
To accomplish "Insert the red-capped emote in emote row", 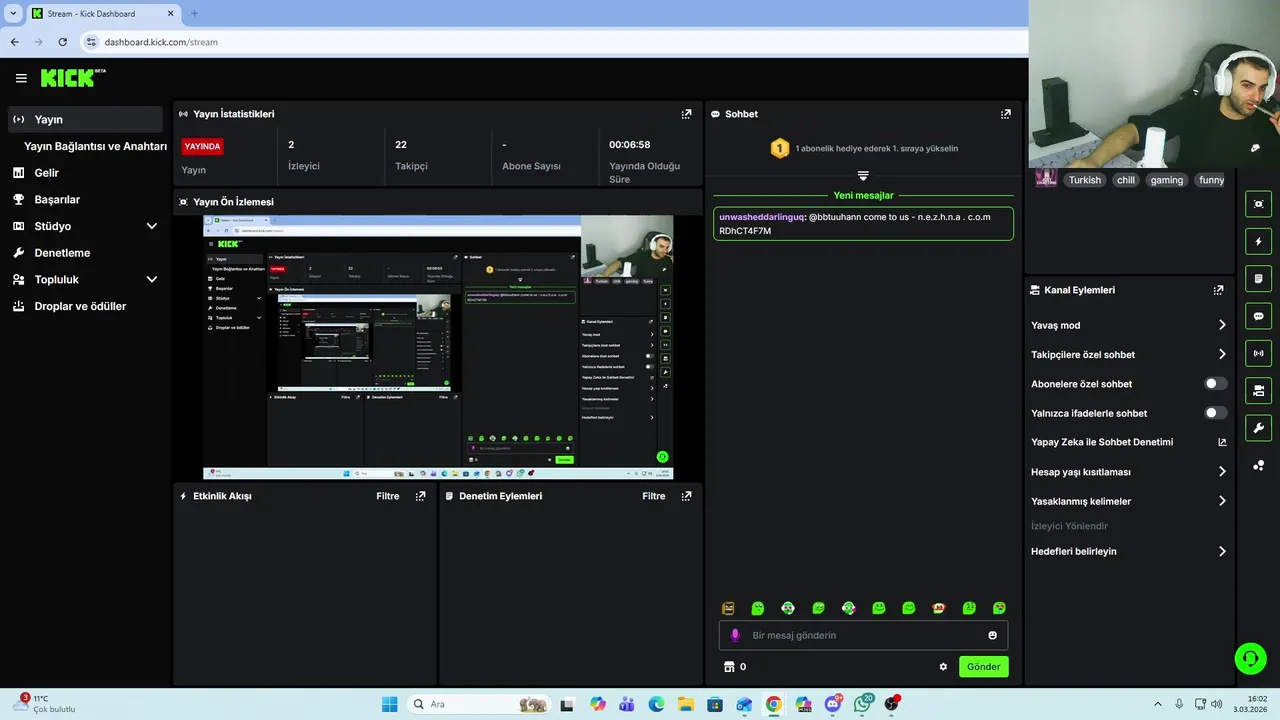I will click(x=939, y=608).
